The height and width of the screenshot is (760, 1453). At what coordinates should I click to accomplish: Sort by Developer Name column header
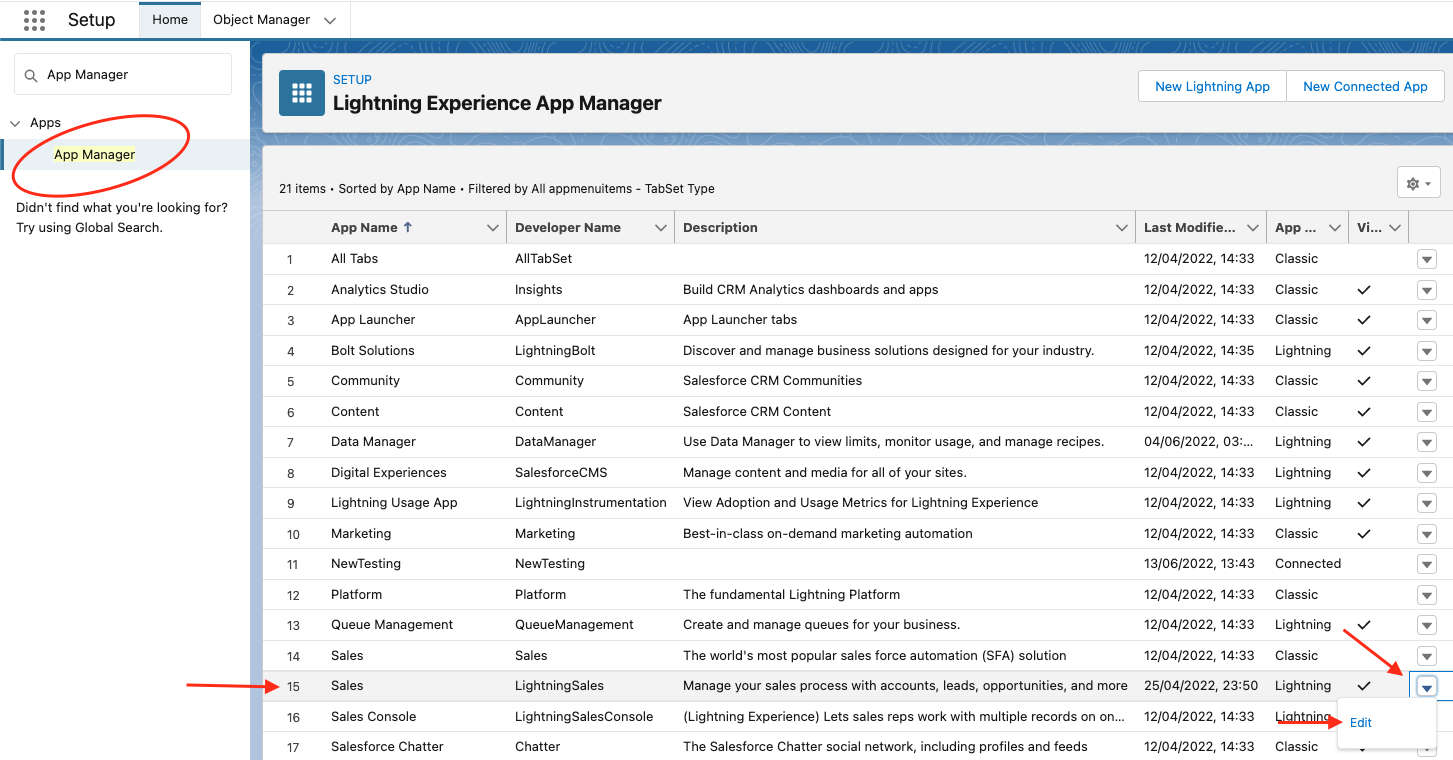(x=568, y=228)
